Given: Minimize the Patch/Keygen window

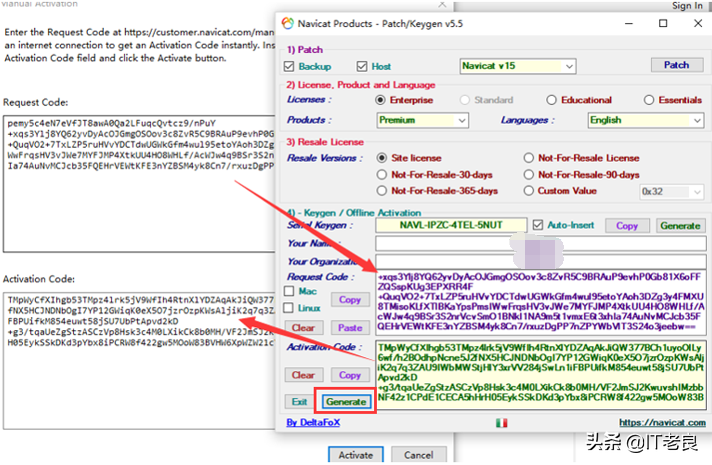Looking at the screenshot, I should tap(629, 23).
